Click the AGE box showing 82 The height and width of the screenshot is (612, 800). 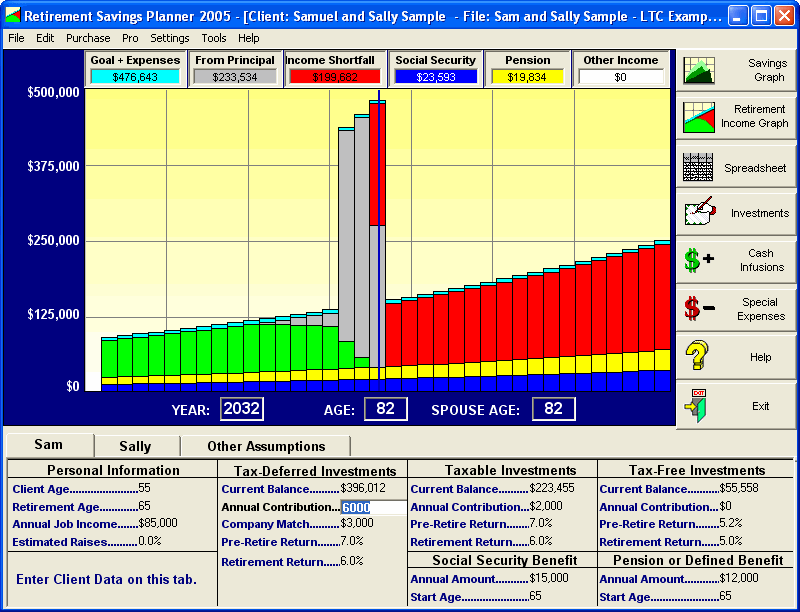pyautogui.click(x=386, y=409)
